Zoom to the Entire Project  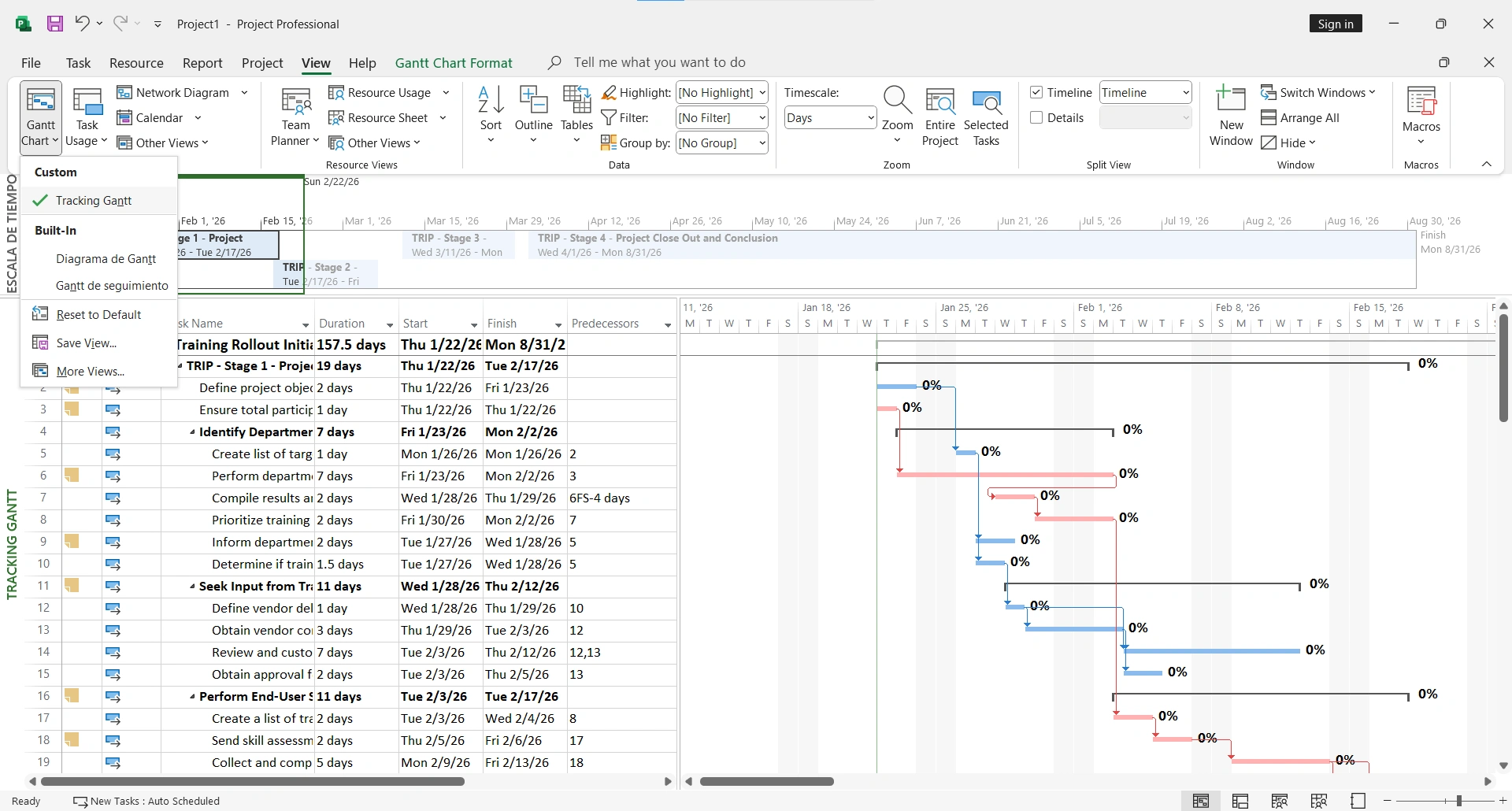click(x=940, y=114)
